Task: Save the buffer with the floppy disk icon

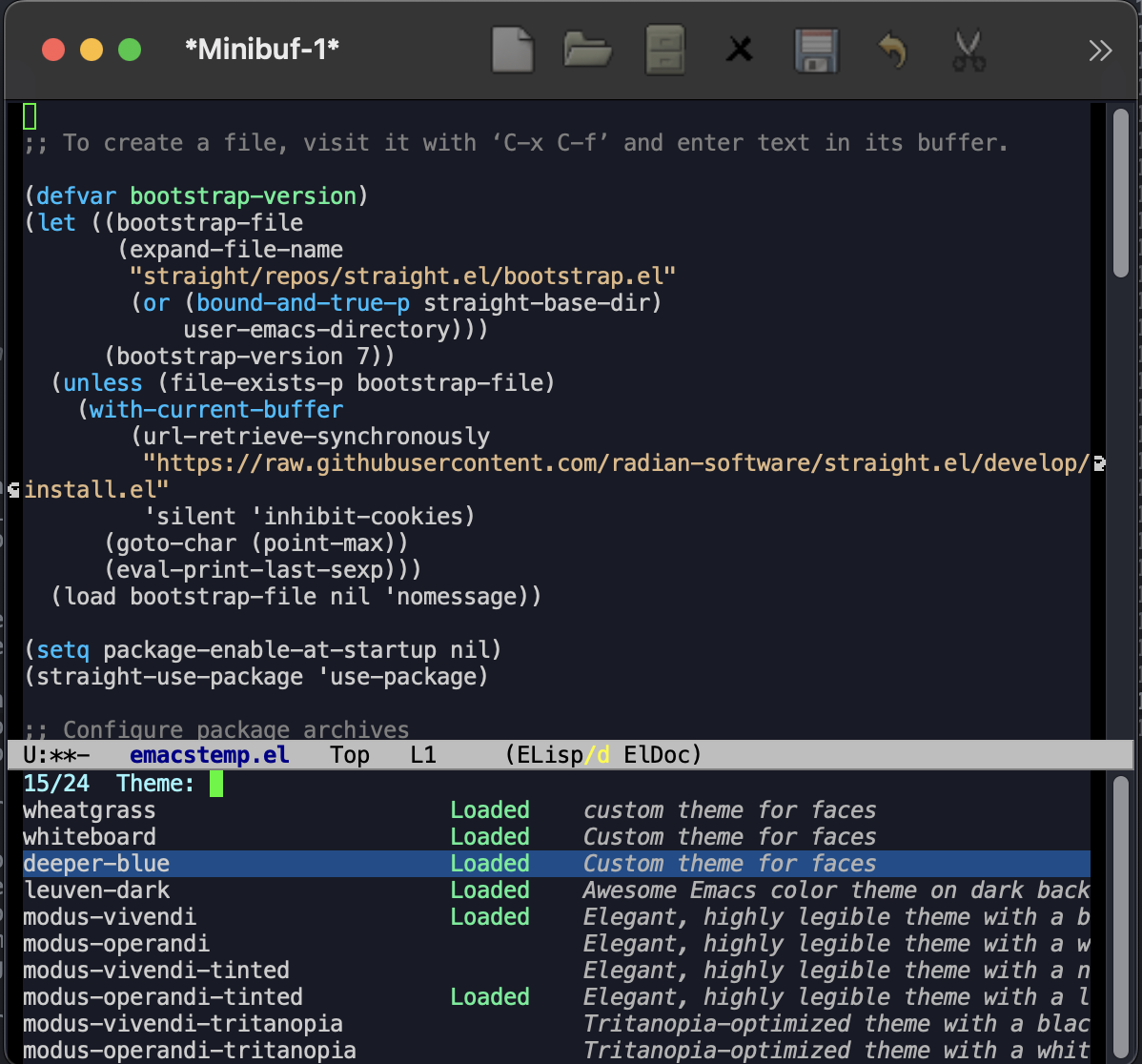Action: pyautogui.click(x=816, y=51)
